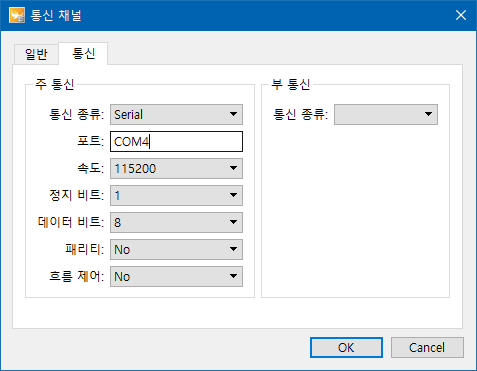Click the 부 통신 group heading
The height and width of the screenshot is (371, 477).
(291, 84)
